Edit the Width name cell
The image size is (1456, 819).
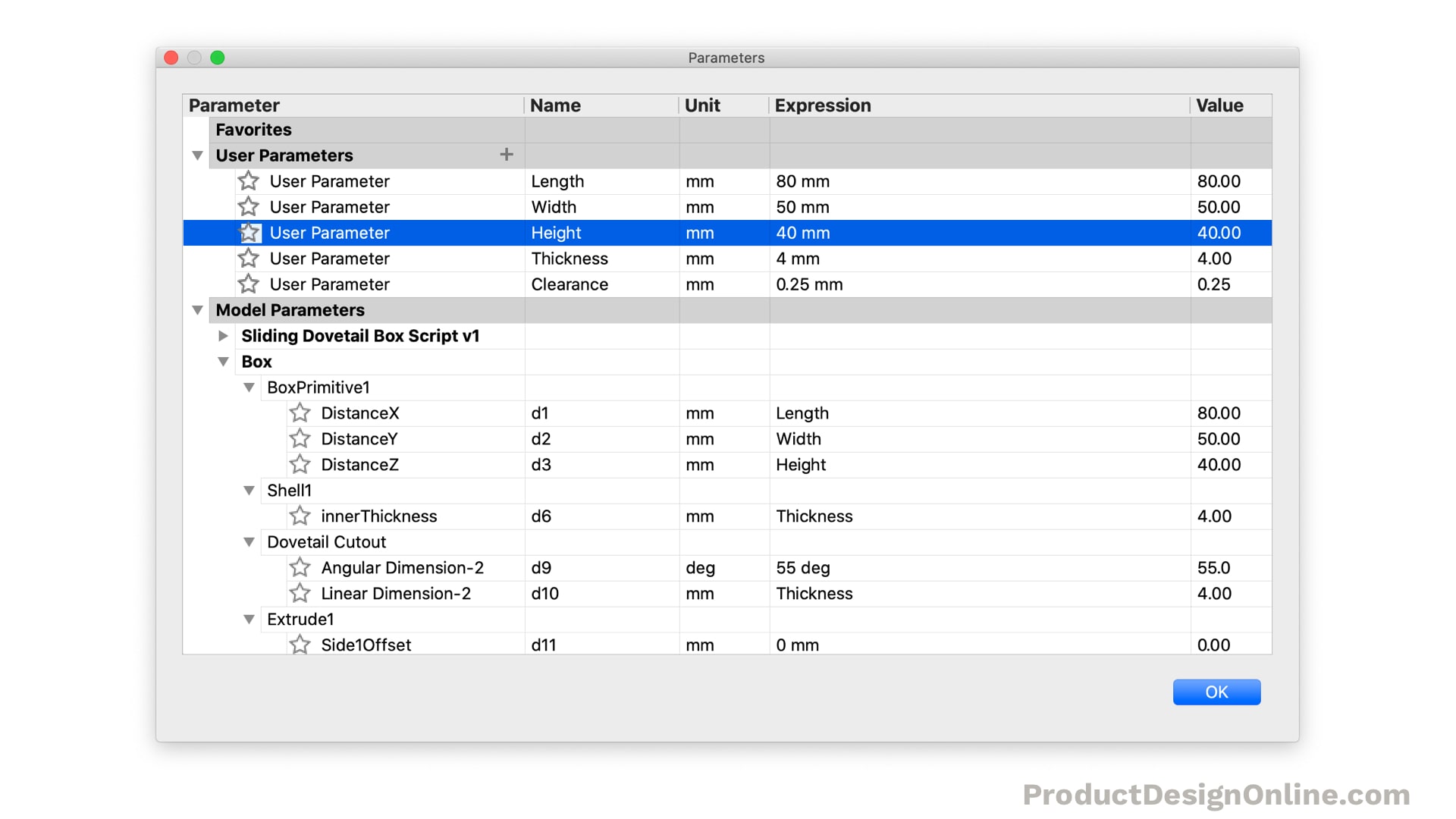click(x=601, y=207)
